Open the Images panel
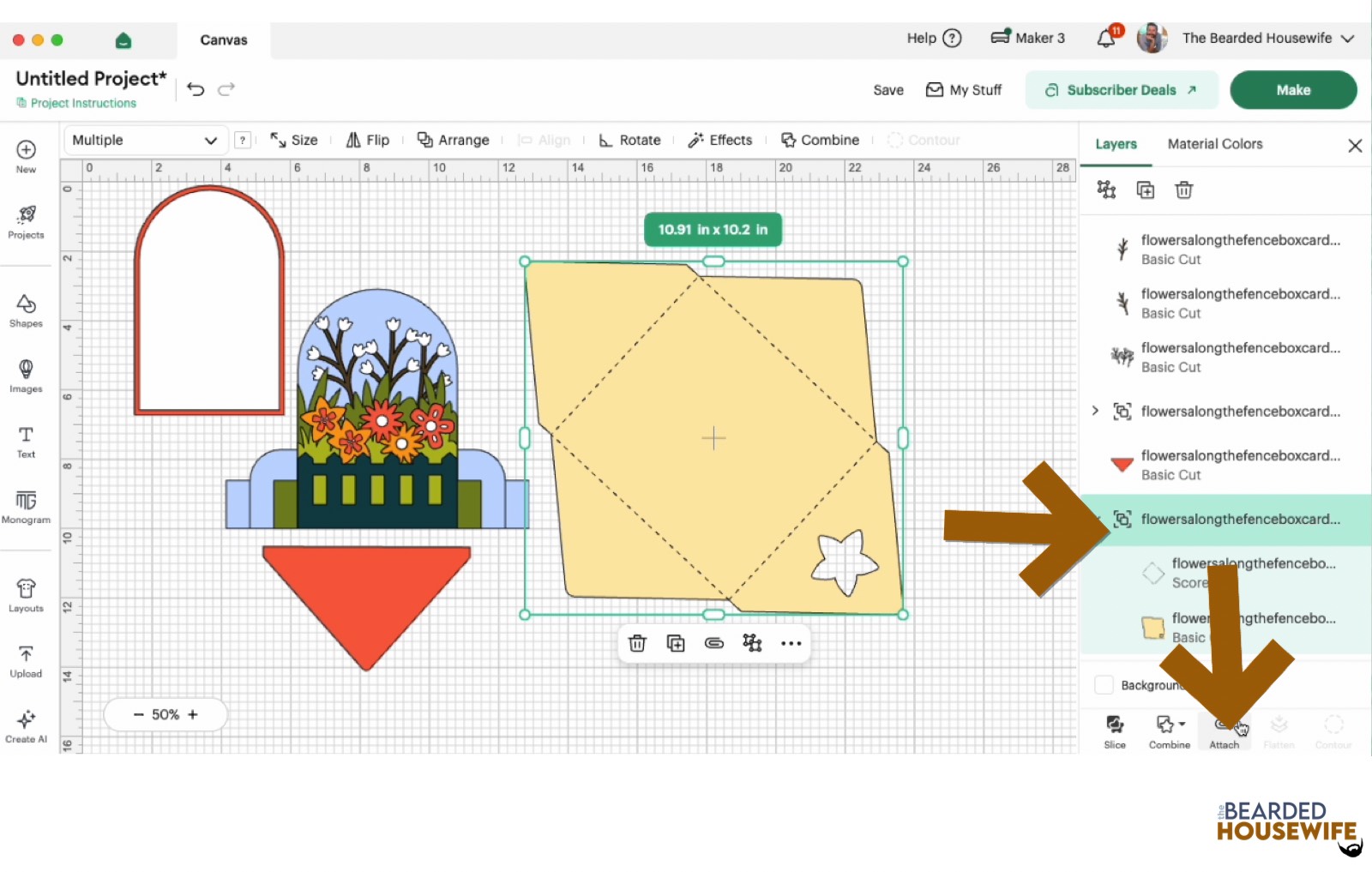 (26, 376)
